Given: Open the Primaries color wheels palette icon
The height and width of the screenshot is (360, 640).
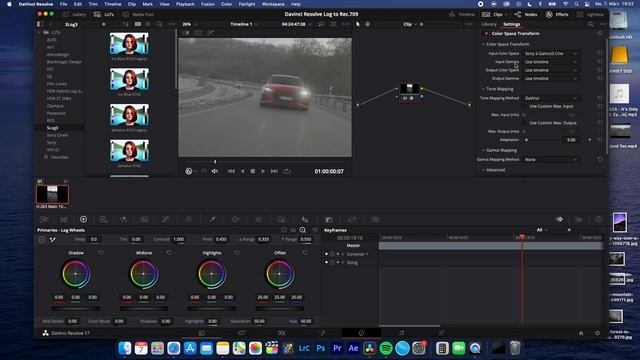Looking at the screenshot, I should coord(83,220).
